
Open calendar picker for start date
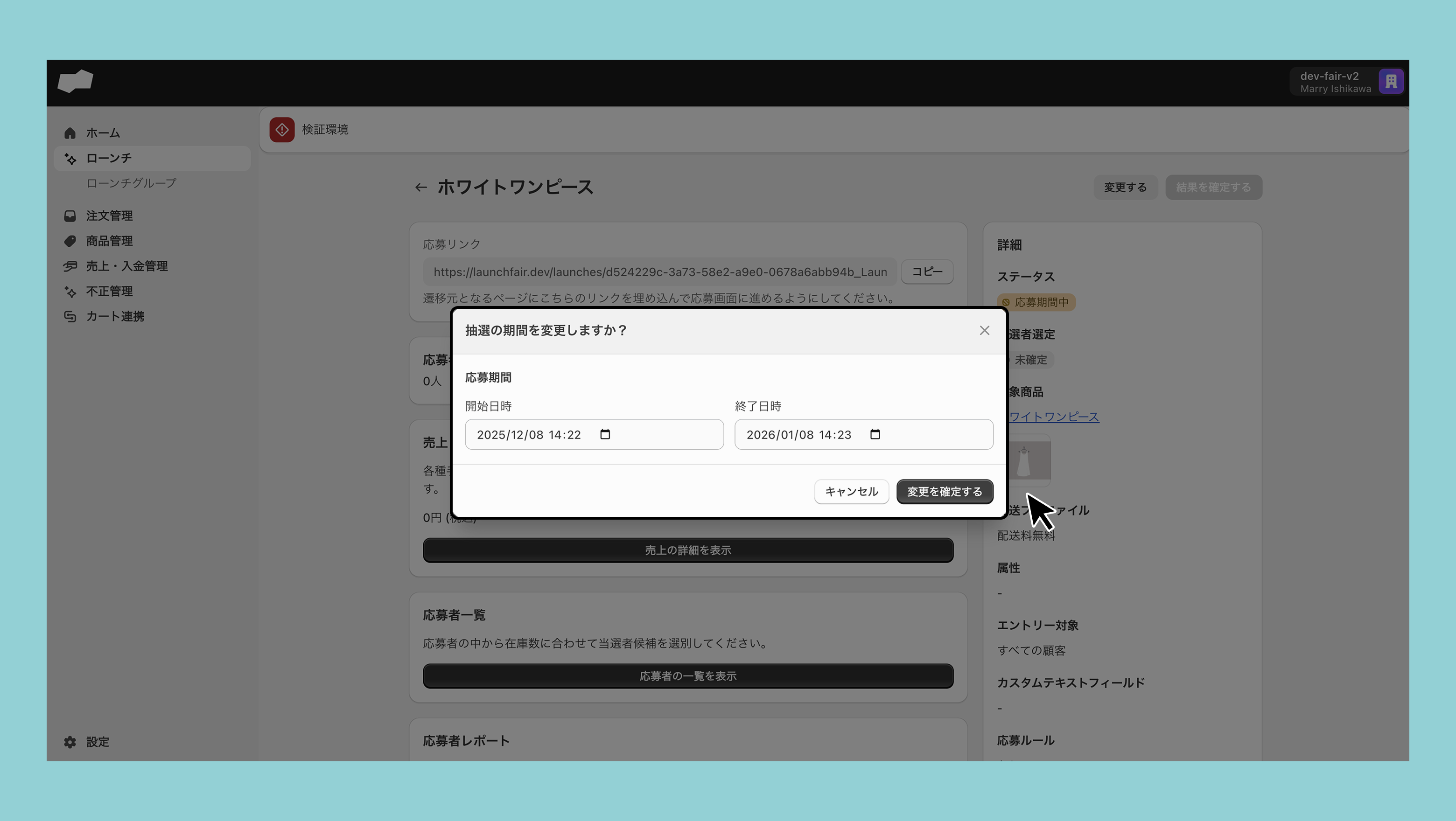click(605, 434)
